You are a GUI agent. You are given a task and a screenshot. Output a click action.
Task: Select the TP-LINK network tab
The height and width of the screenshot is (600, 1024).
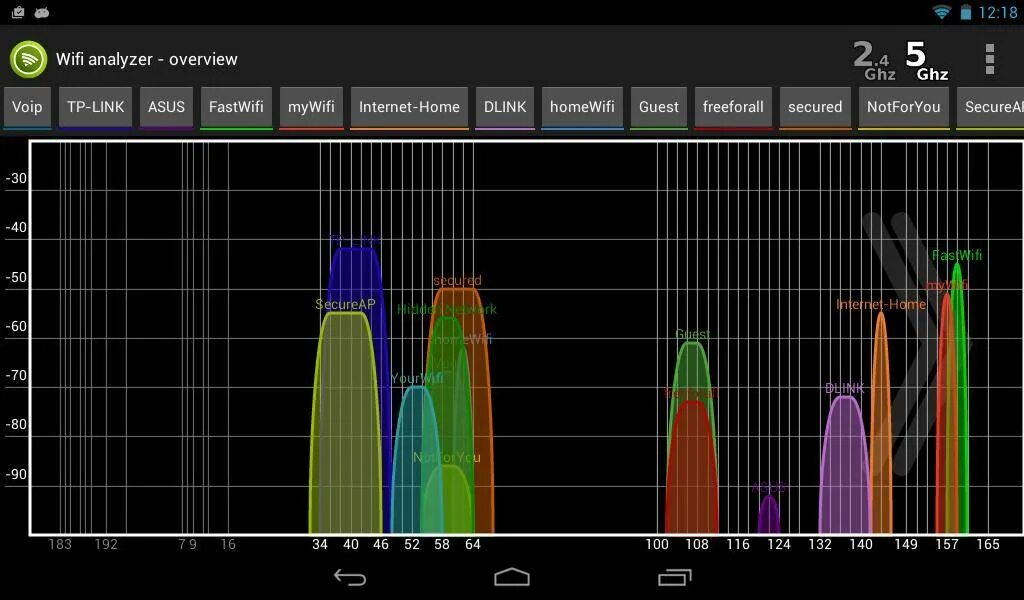95,106
